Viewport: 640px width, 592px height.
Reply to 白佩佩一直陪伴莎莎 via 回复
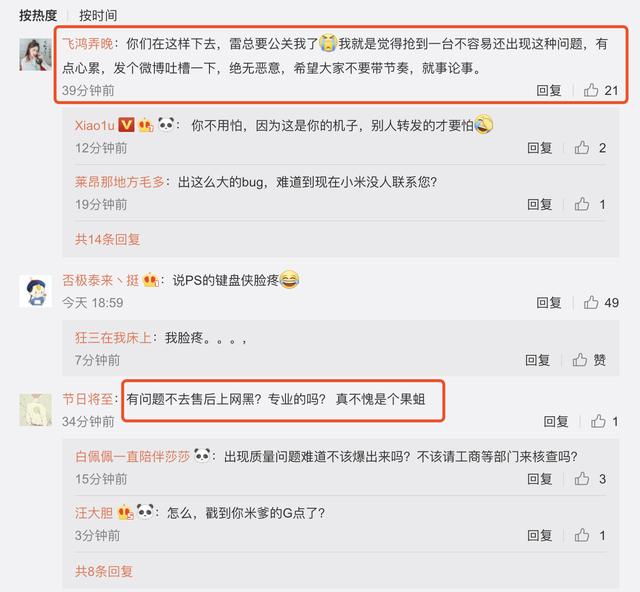tap(540, 478)
